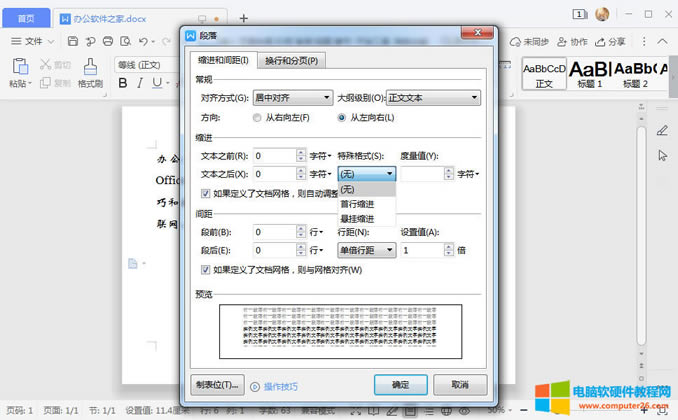Viewport: 678px width, 420px height.
Task: Click the Print icon
Action: point(108,42)
